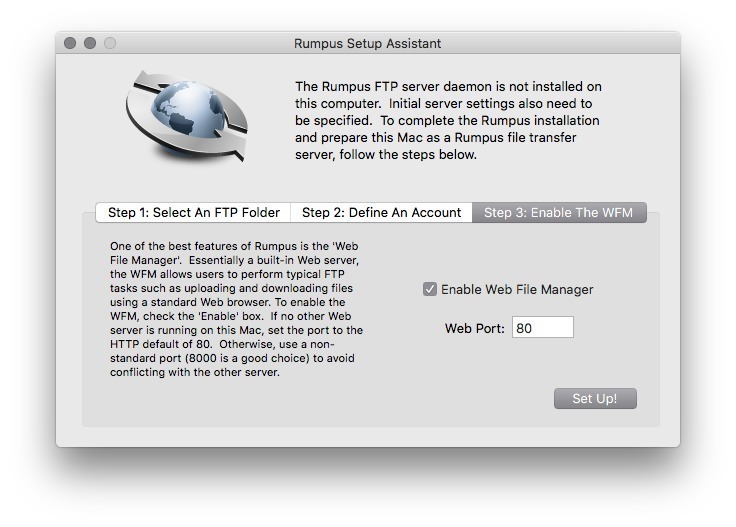Viewport: 736px width, 527px height.
Task: Click the 'Web Port:' label
Action: 475,328
